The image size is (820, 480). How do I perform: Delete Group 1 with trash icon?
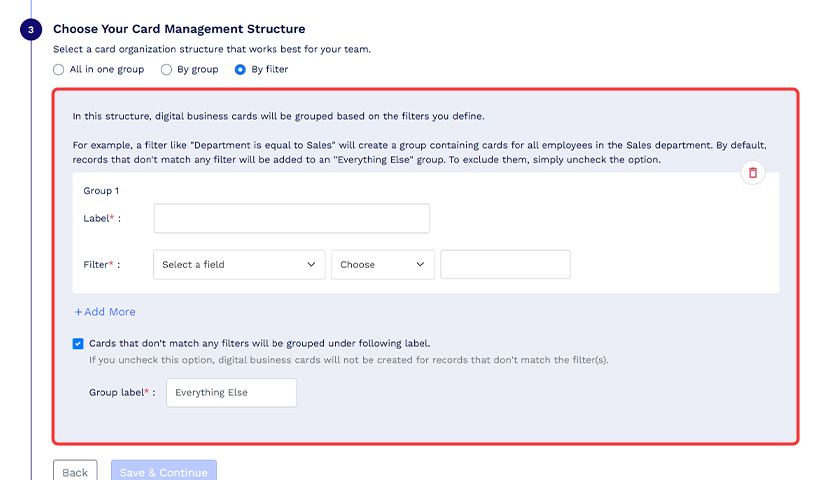point(753,173)
